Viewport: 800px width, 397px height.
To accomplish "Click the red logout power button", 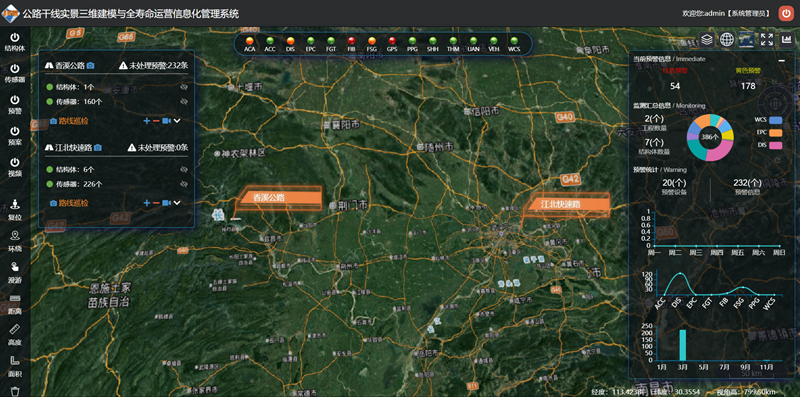I will click(x=786, y=13).
